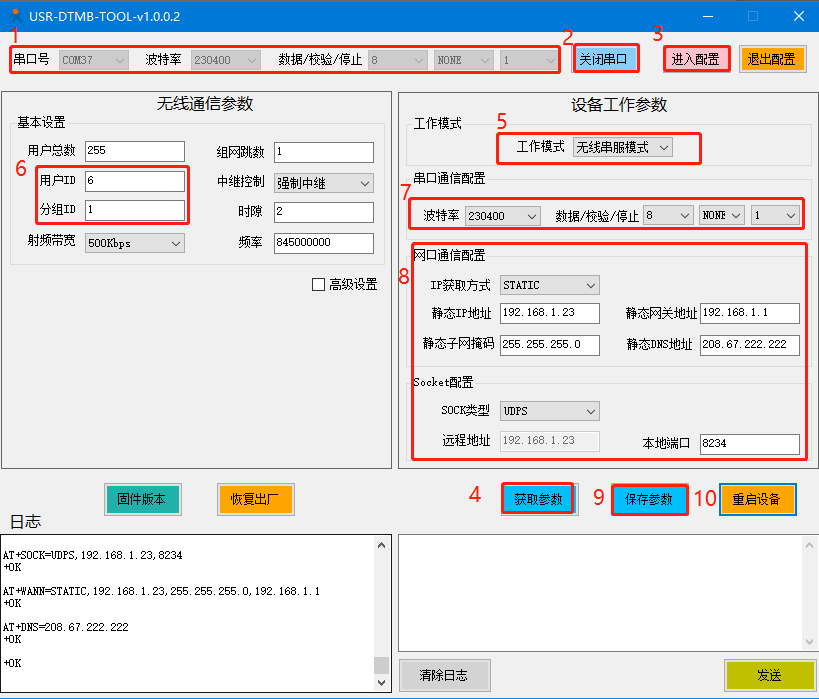
Task: Click 获取参数 to read parameters
Action: click(538, 499)
